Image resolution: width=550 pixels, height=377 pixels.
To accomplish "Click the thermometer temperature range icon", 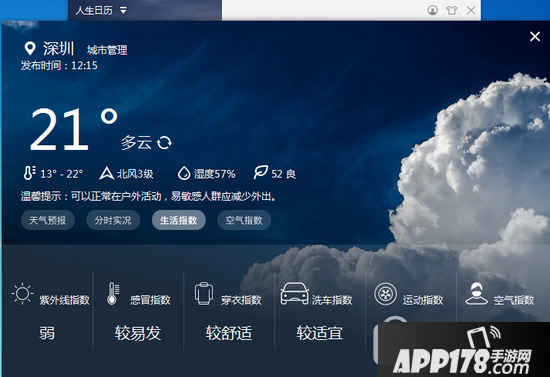I will click(29, 173).
